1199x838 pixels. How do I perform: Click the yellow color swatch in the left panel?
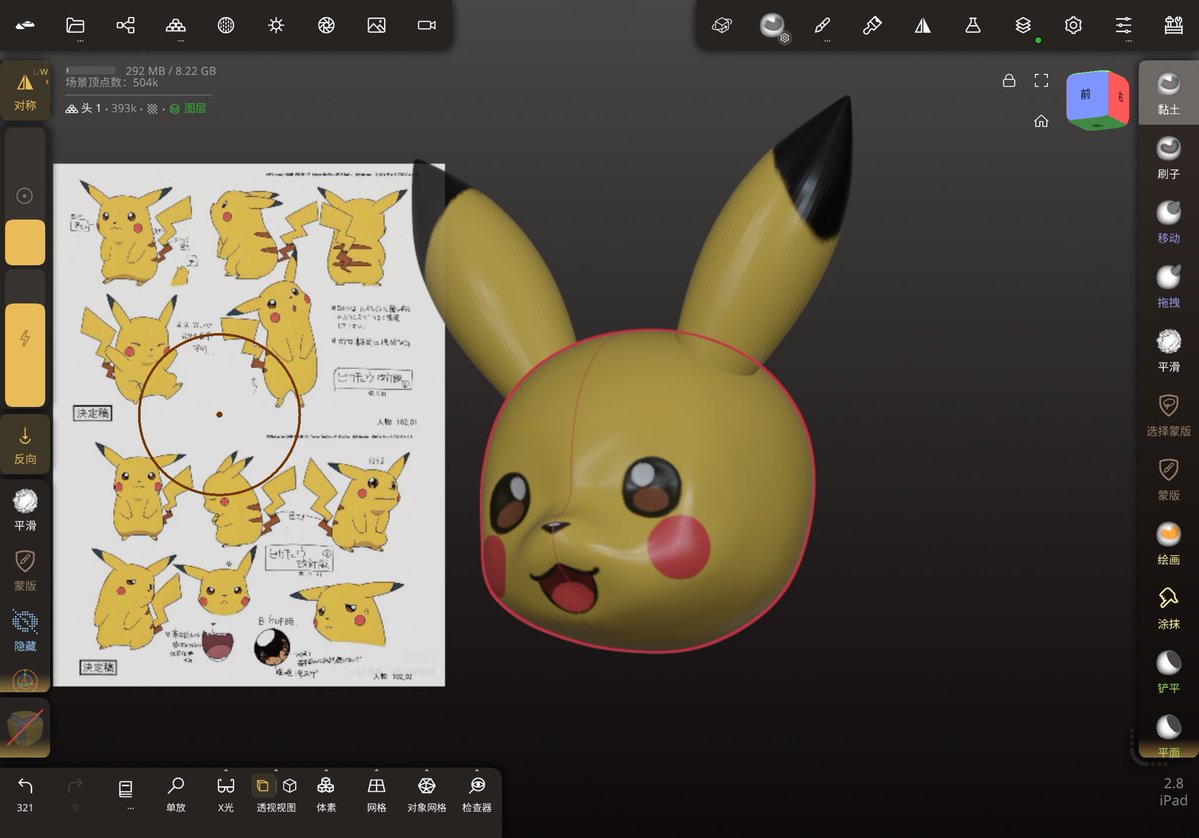(x=25, y=242)
